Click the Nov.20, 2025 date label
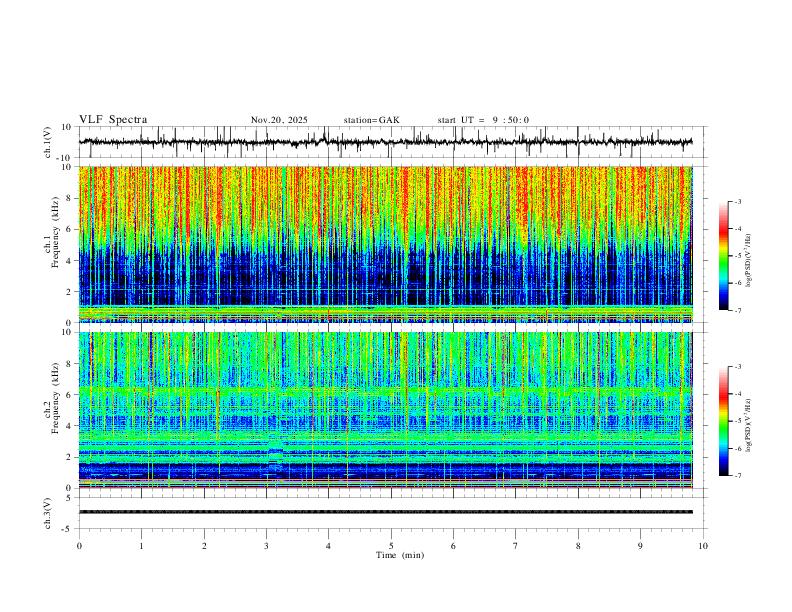The image size is (792, 612). (x=279, y=120)
